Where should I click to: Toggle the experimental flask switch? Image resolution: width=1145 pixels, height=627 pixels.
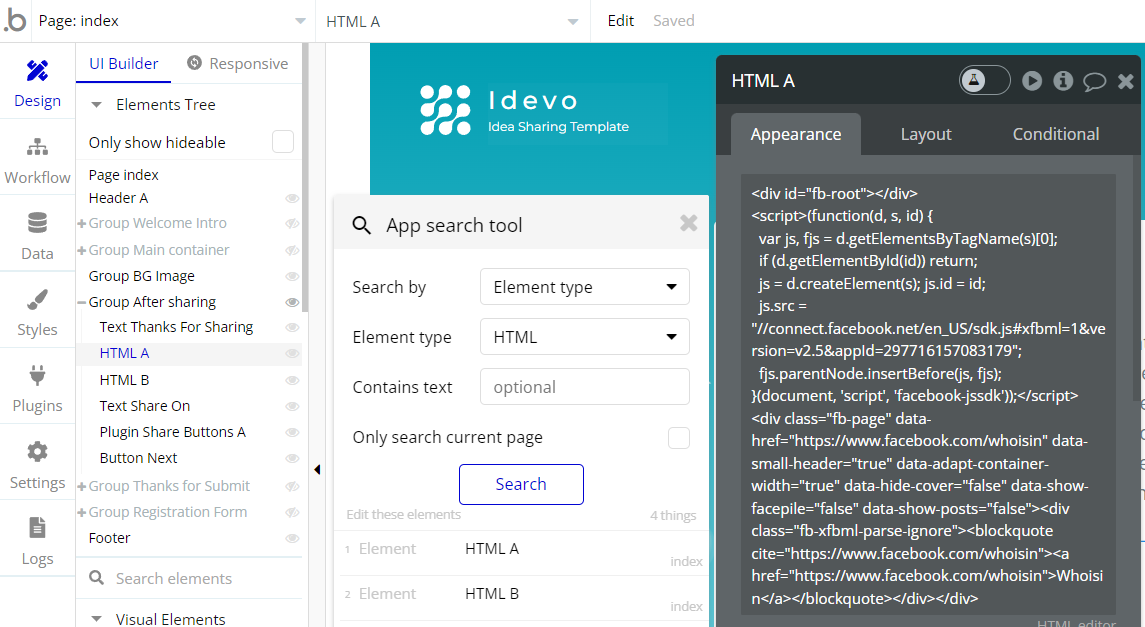tap(984, 80)
